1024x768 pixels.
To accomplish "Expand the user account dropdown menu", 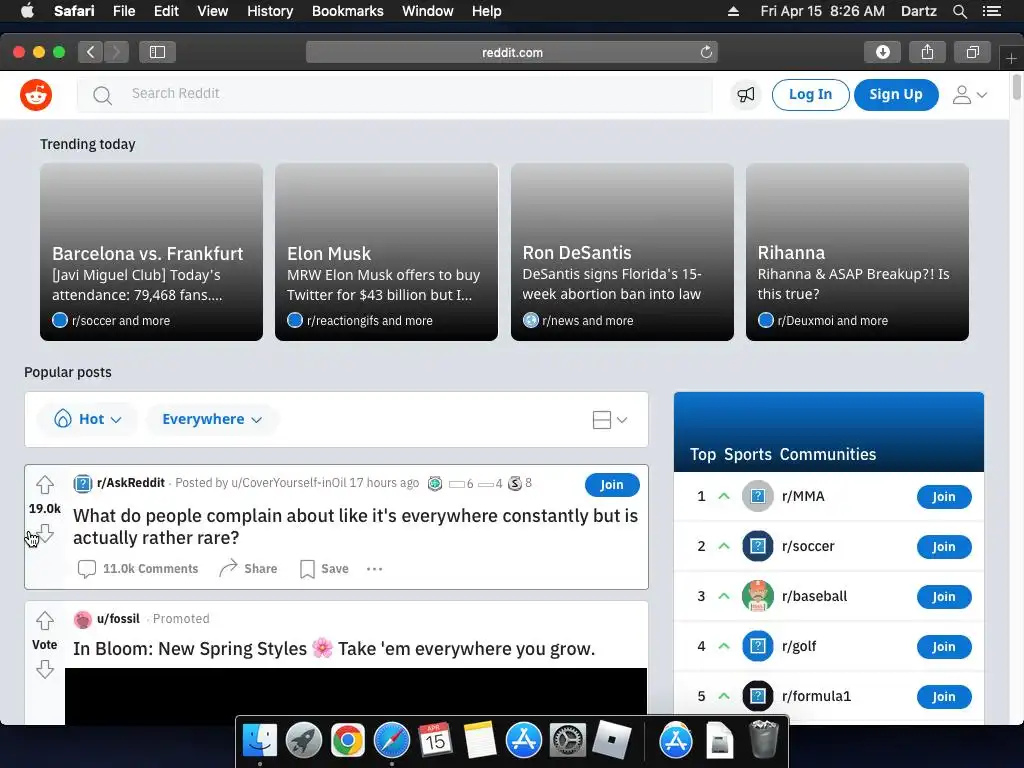I will [969, 95].
